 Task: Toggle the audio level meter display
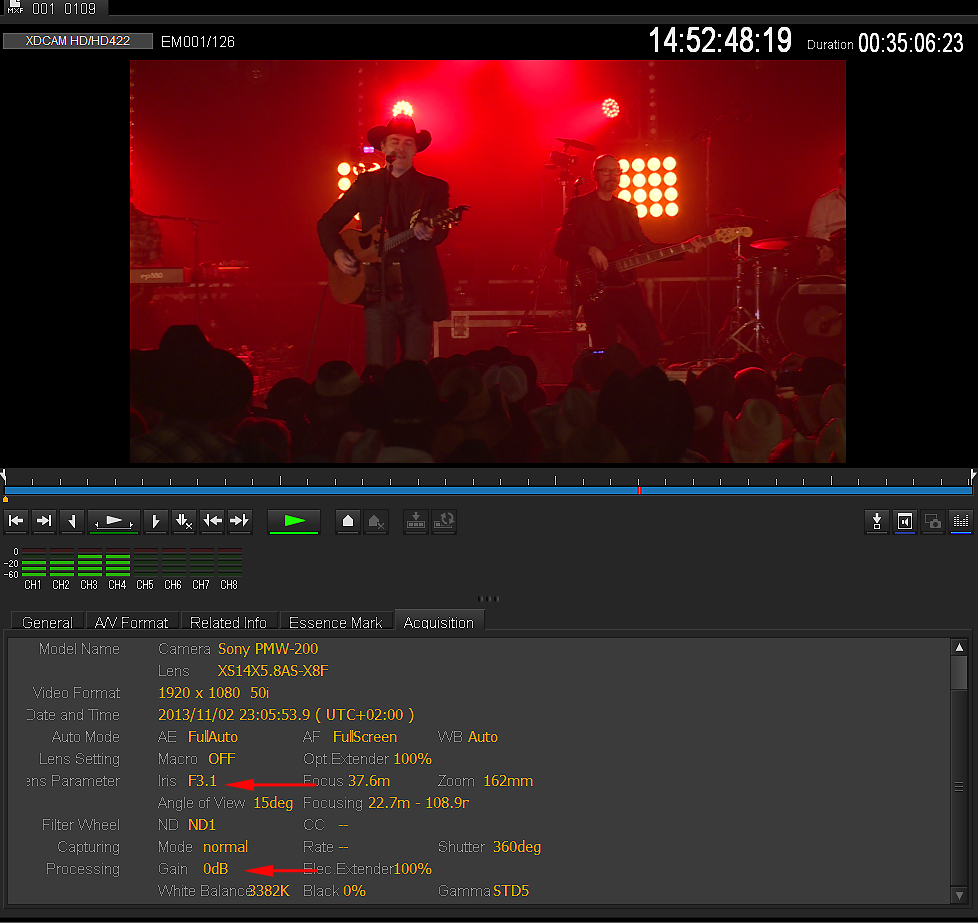point(960,521)
